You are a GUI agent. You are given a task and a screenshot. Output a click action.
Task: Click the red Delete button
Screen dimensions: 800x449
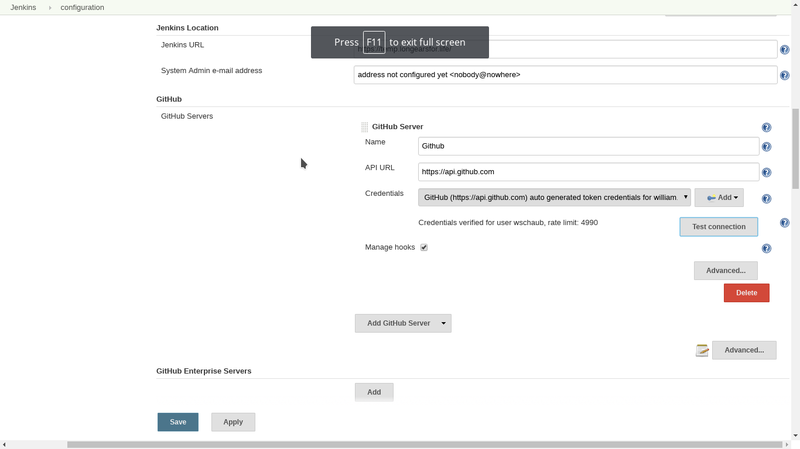tap(746, 293)
